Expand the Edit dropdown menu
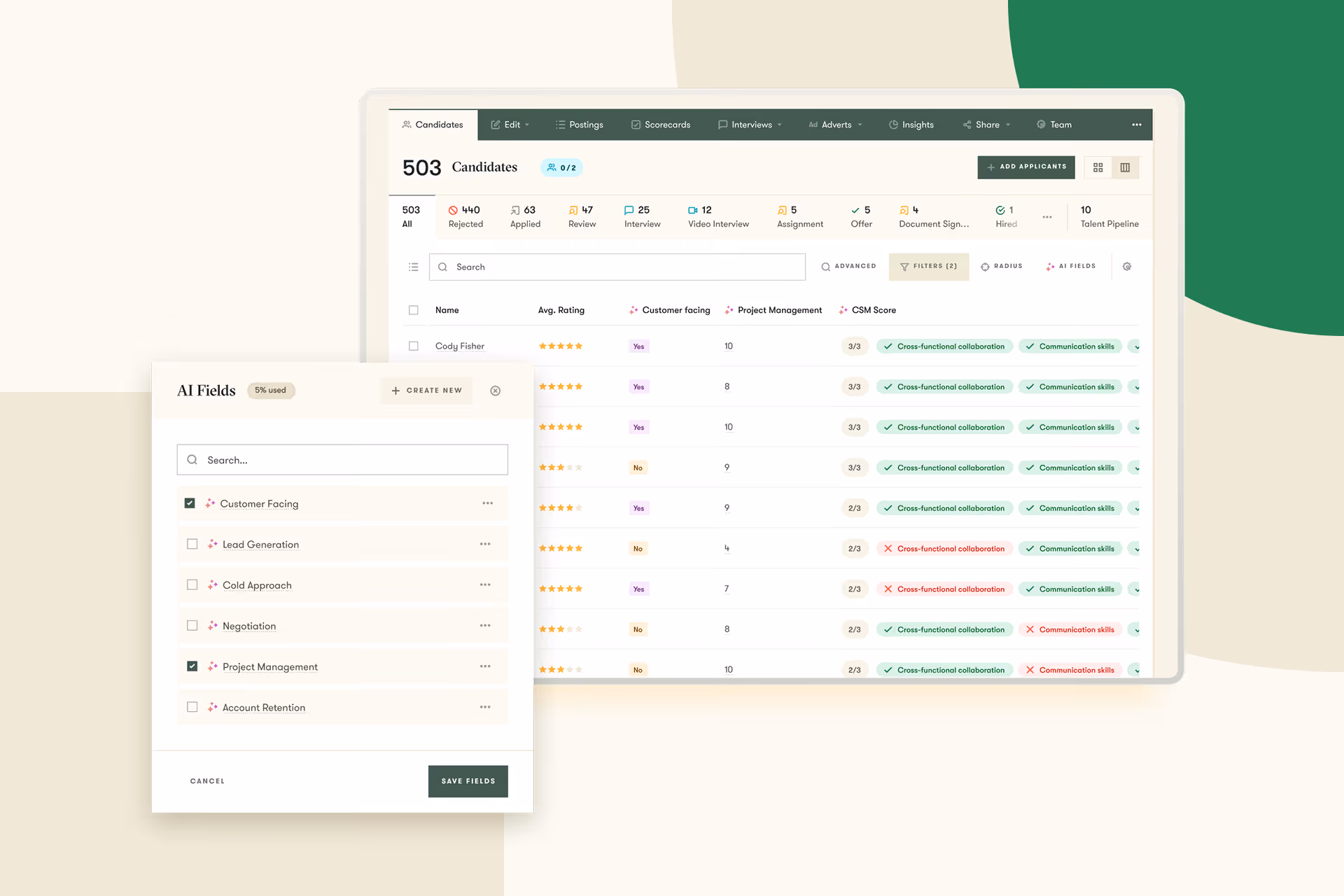1344x896 pixels. (x=510, y=125)
